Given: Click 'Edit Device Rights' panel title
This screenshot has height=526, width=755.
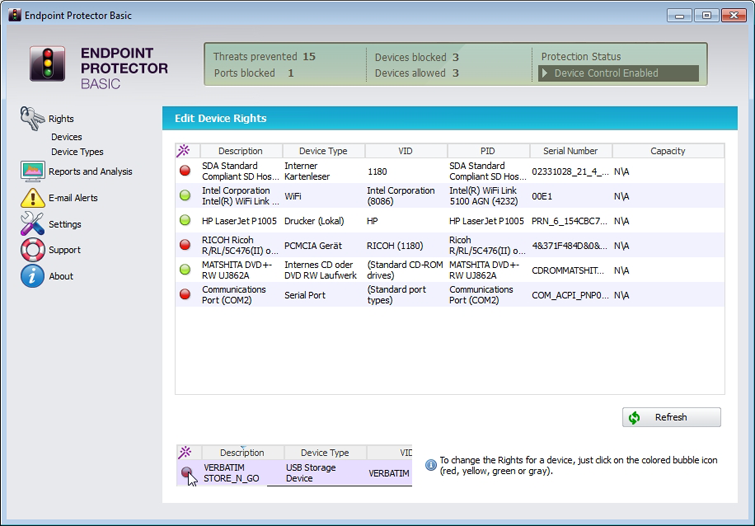Looking at the screenshot, I should (221, 118).
